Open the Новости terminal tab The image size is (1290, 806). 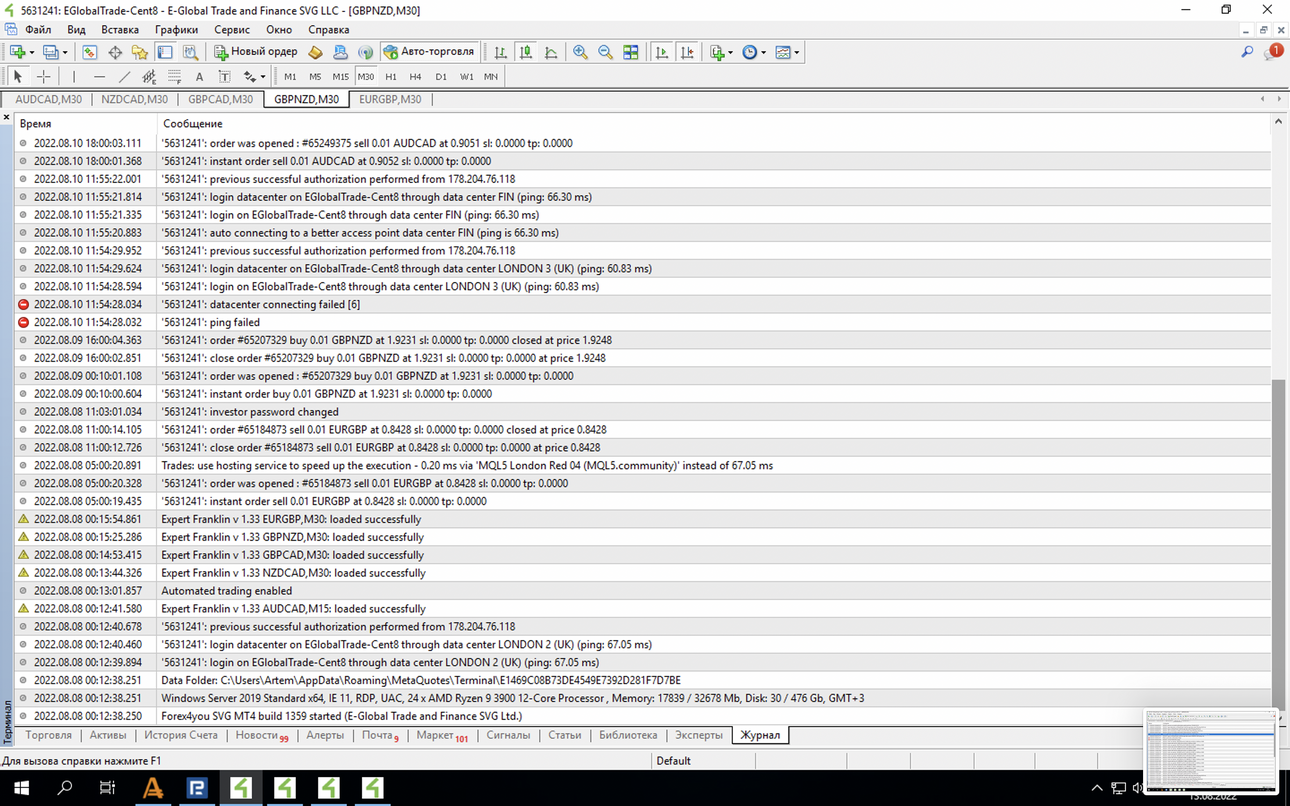click(262, 735)
